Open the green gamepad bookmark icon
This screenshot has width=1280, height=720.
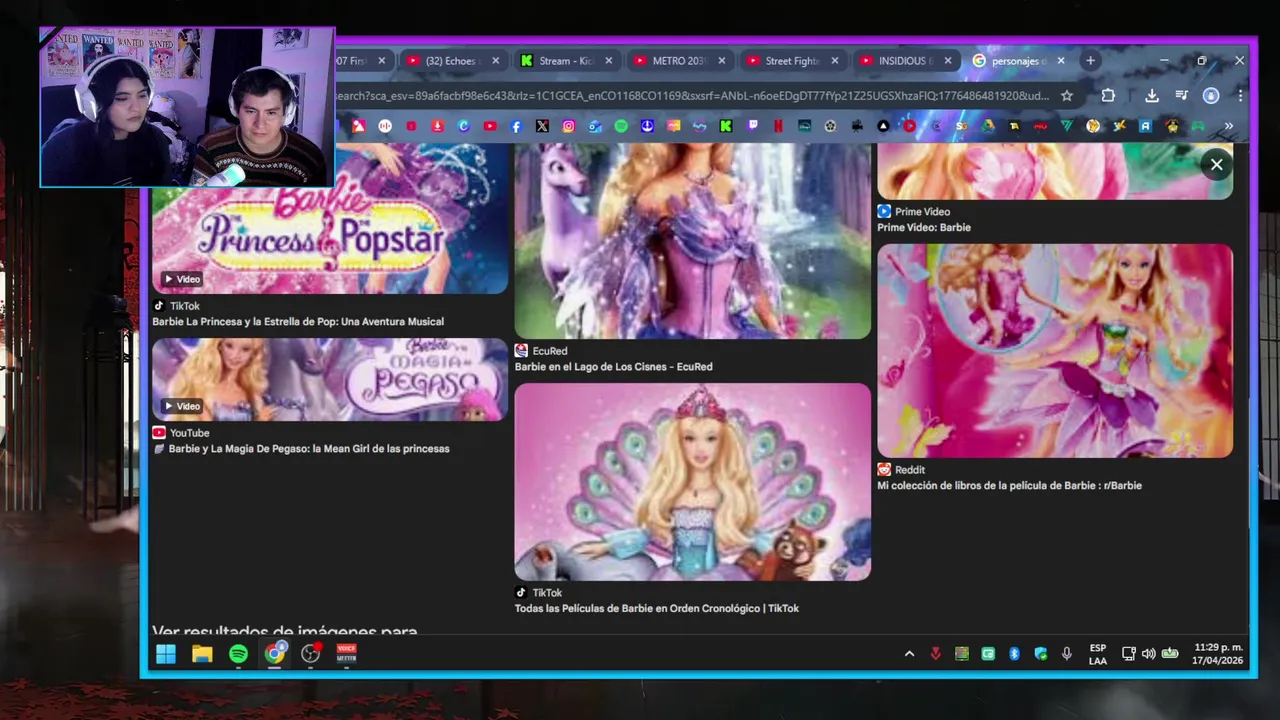(x=1198, y=126)
